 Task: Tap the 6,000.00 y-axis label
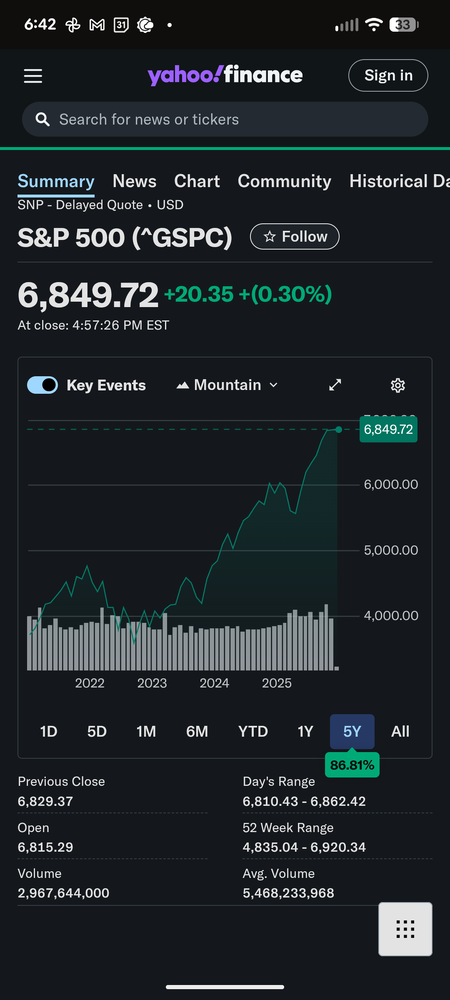391,485
